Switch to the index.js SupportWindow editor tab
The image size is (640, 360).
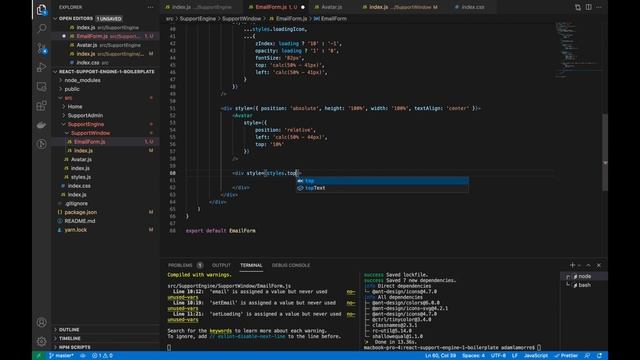[x=400, y=7]
